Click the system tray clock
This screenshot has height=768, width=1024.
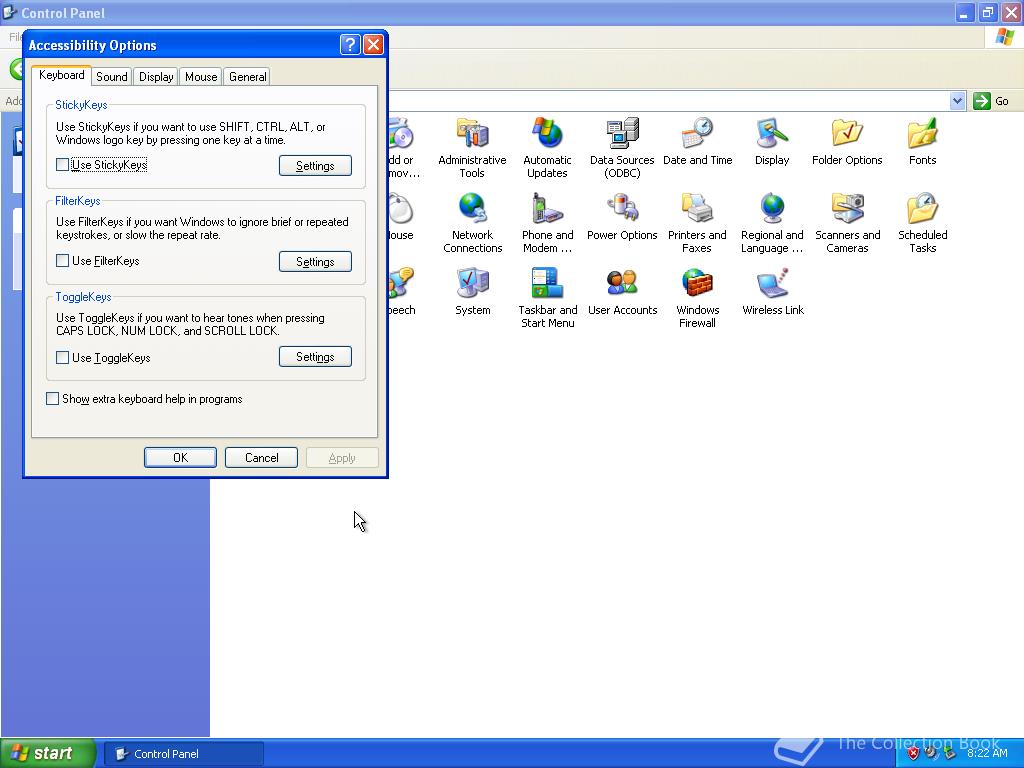pyautogui.click(x=987, y=754)
